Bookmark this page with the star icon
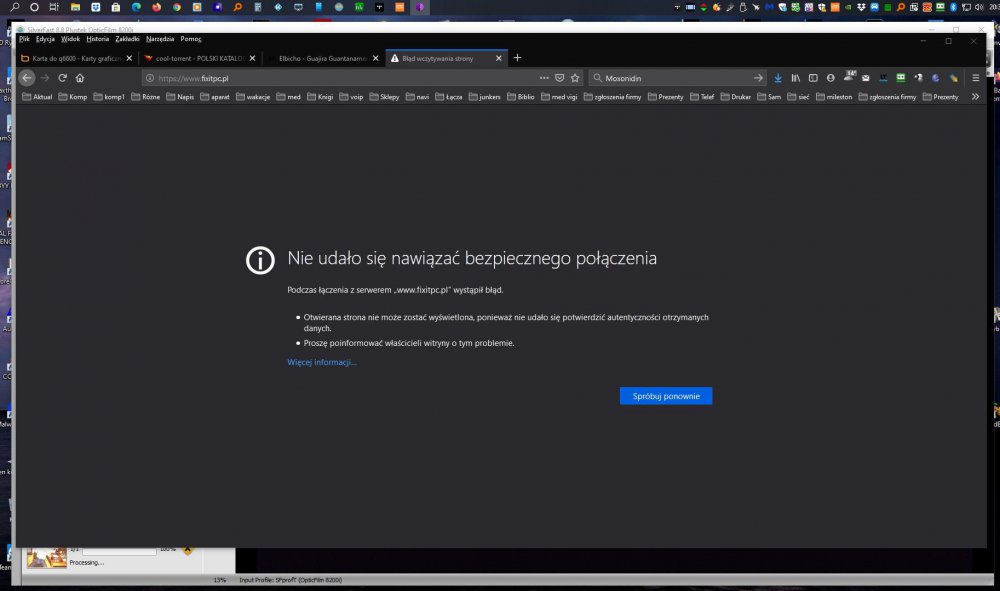This screenshot has height=591, width=1000. click(575, 78)
